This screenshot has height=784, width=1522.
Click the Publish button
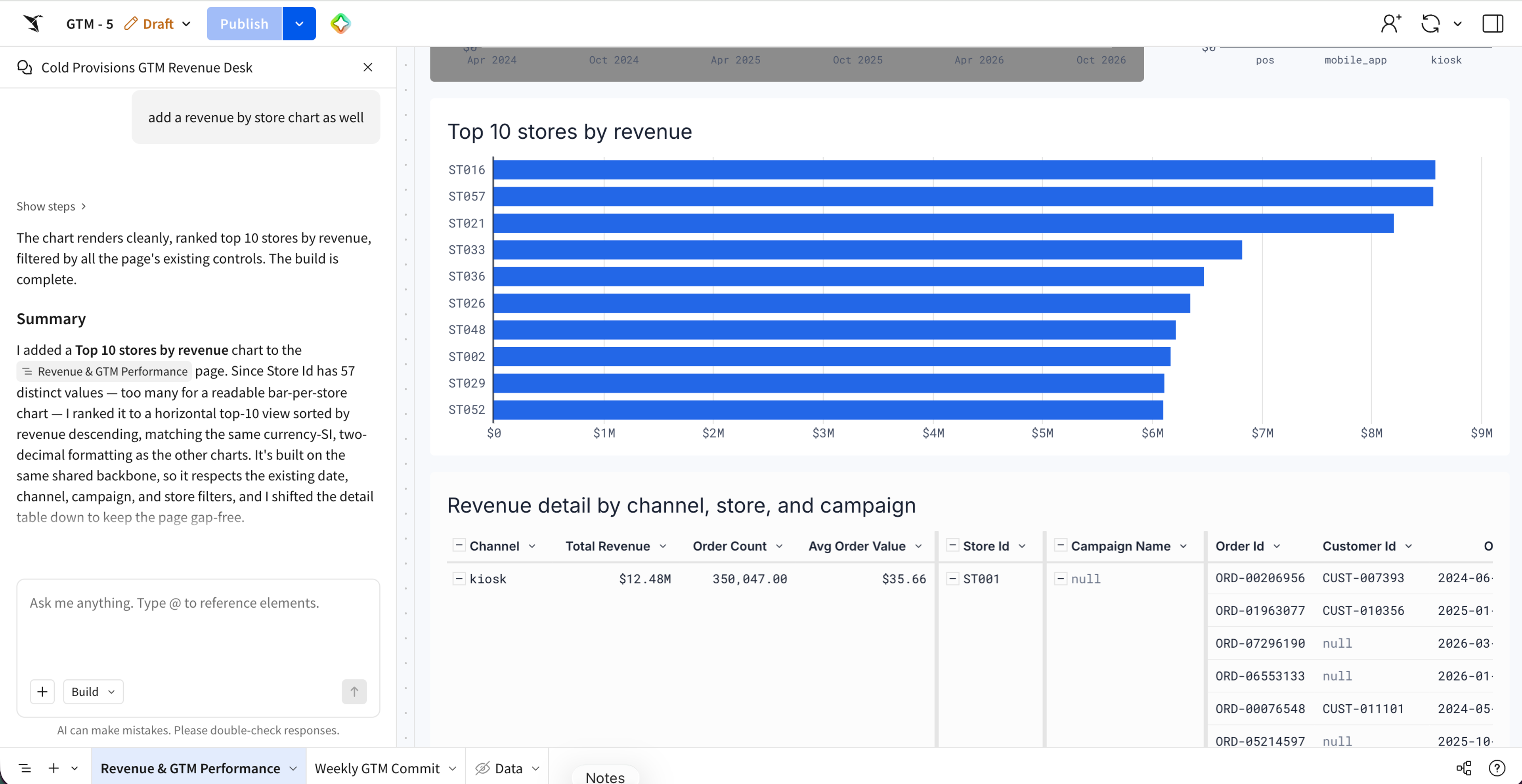coord(244,24)
